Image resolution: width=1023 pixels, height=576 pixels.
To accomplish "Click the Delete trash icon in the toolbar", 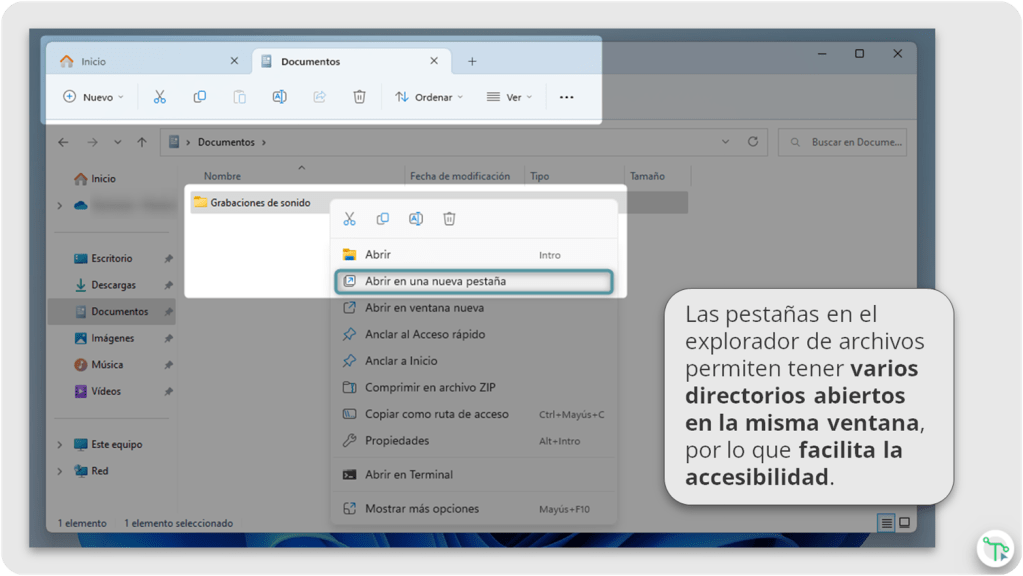I will point(359,97).
